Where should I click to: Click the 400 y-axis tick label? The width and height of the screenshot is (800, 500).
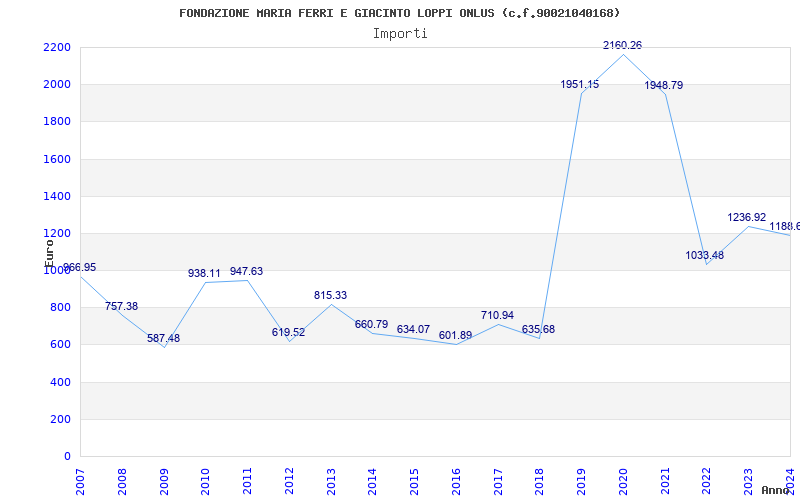pos(61,382)
